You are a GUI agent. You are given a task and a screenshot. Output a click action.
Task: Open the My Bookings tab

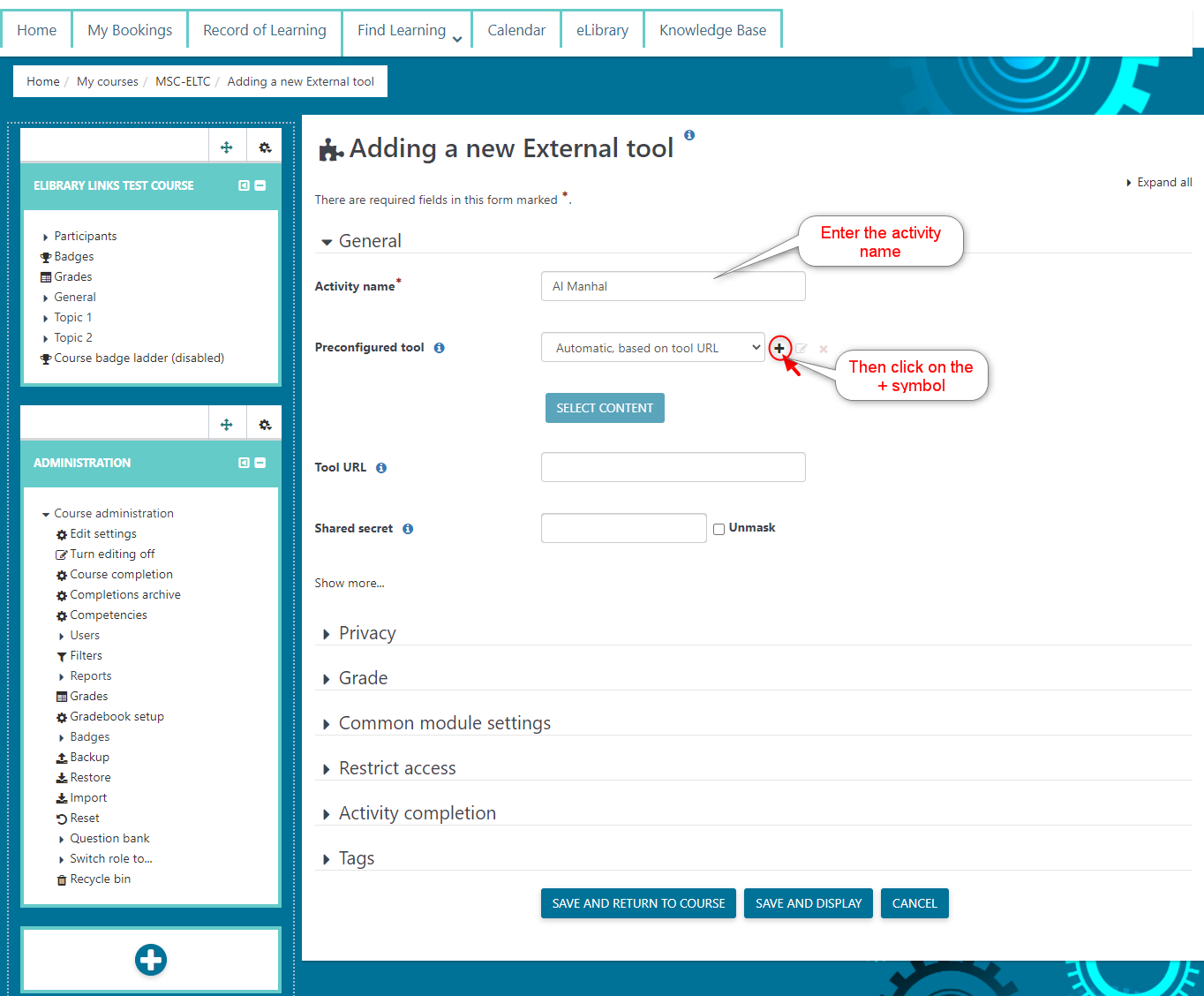130,30
